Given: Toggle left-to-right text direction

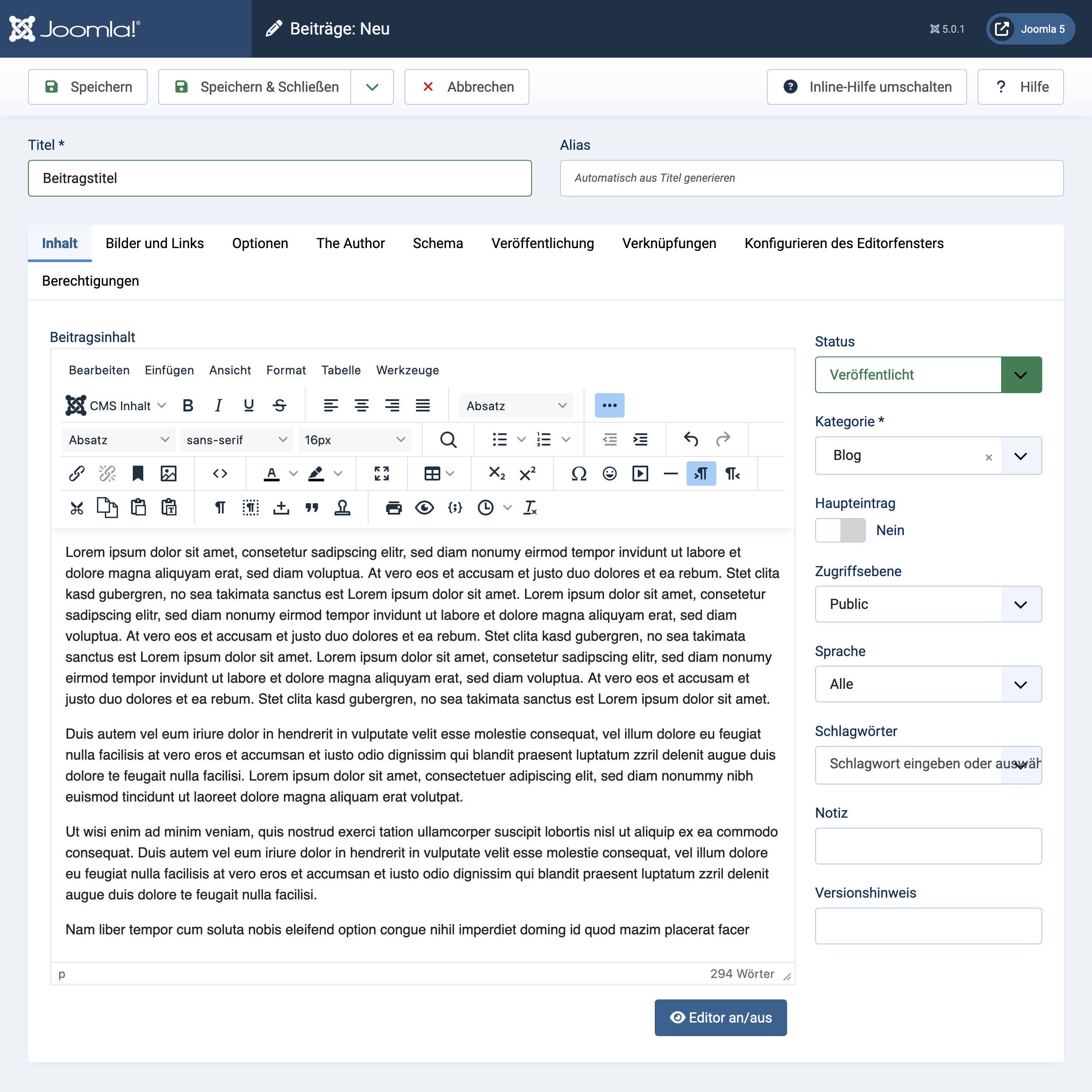Looking at the screenshot, I should coord(701,473).
